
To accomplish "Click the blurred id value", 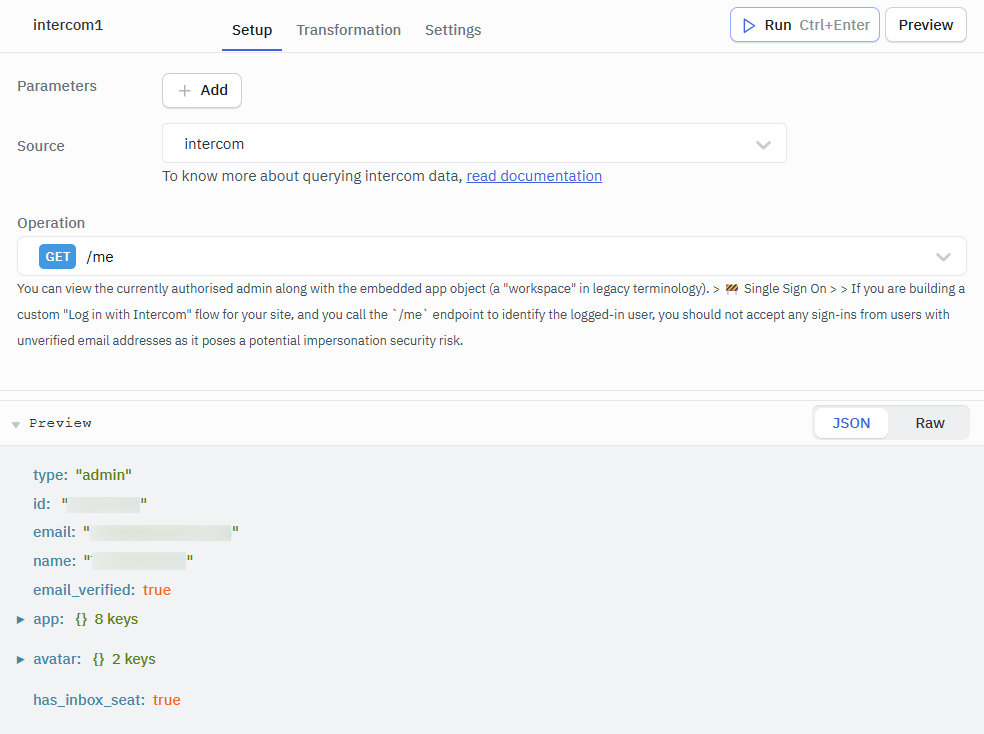I will [104, 504].
